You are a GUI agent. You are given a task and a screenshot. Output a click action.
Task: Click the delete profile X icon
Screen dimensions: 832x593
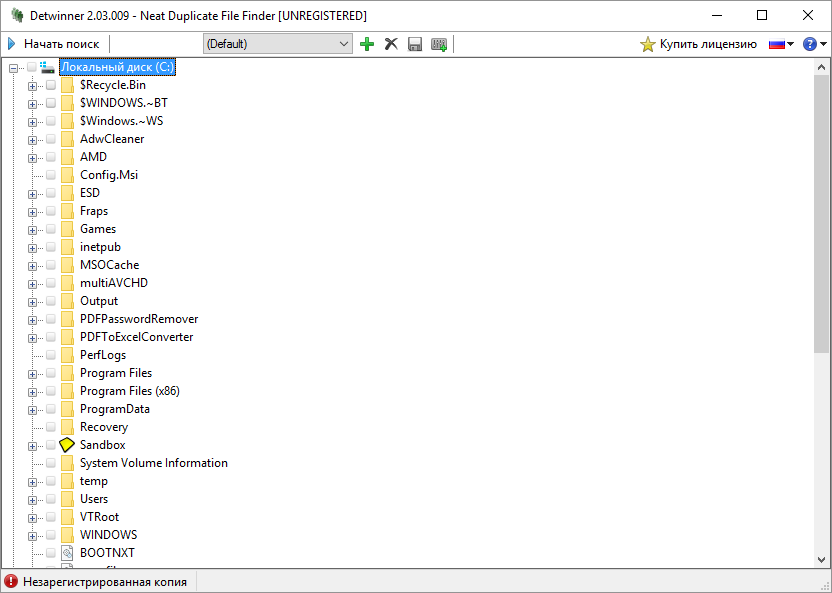click(x=391, y=44)
